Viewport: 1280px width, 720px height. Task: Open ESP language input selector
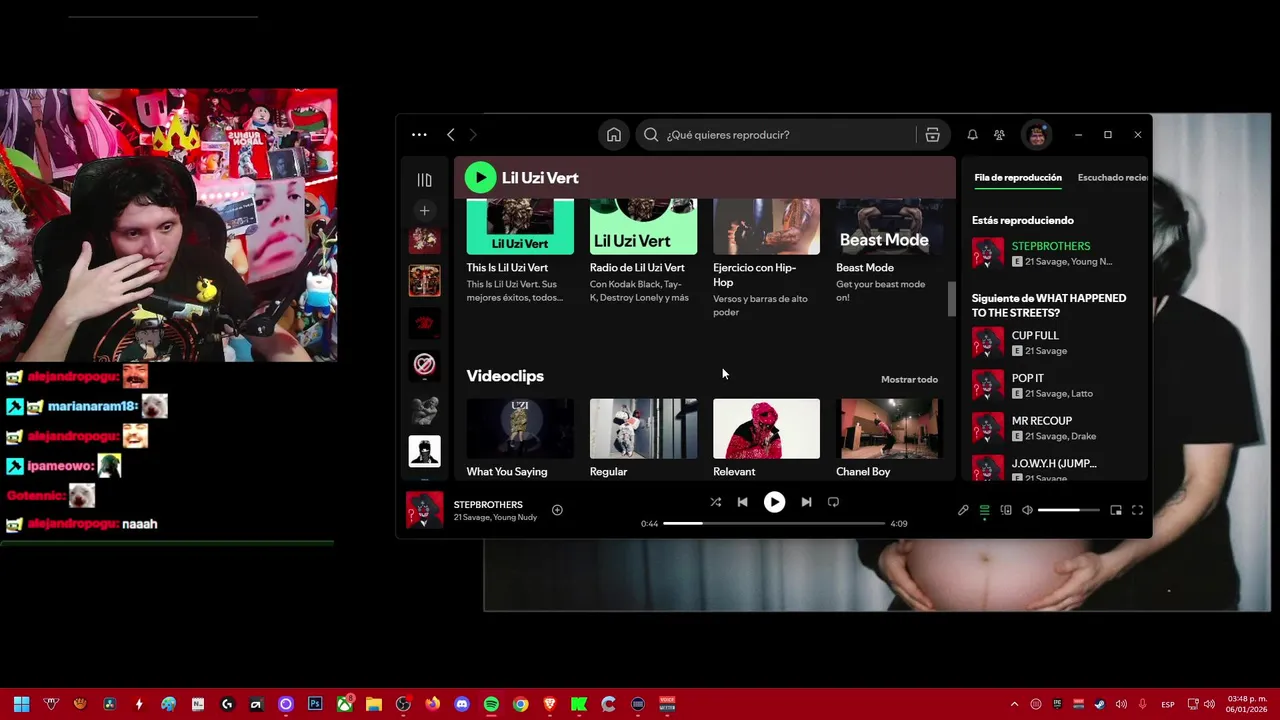click(x=1167, y=704)
